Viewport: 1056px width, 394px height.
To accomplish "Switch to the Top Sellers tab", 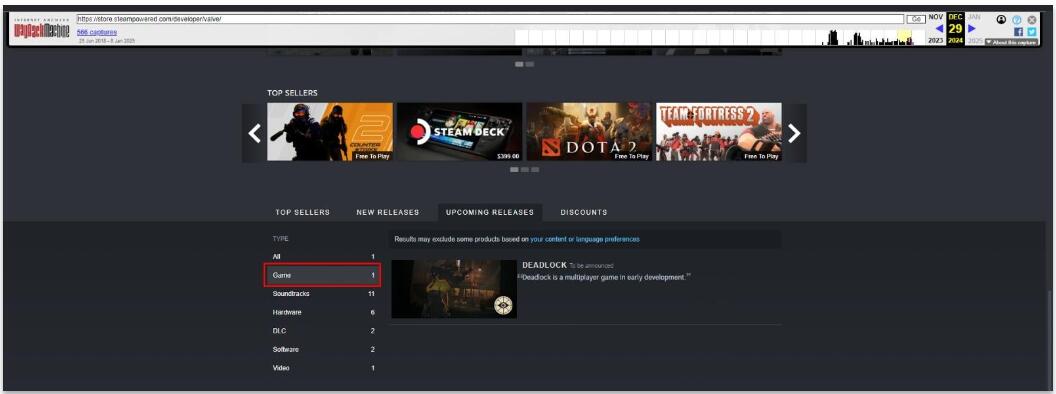I will 302,212.
